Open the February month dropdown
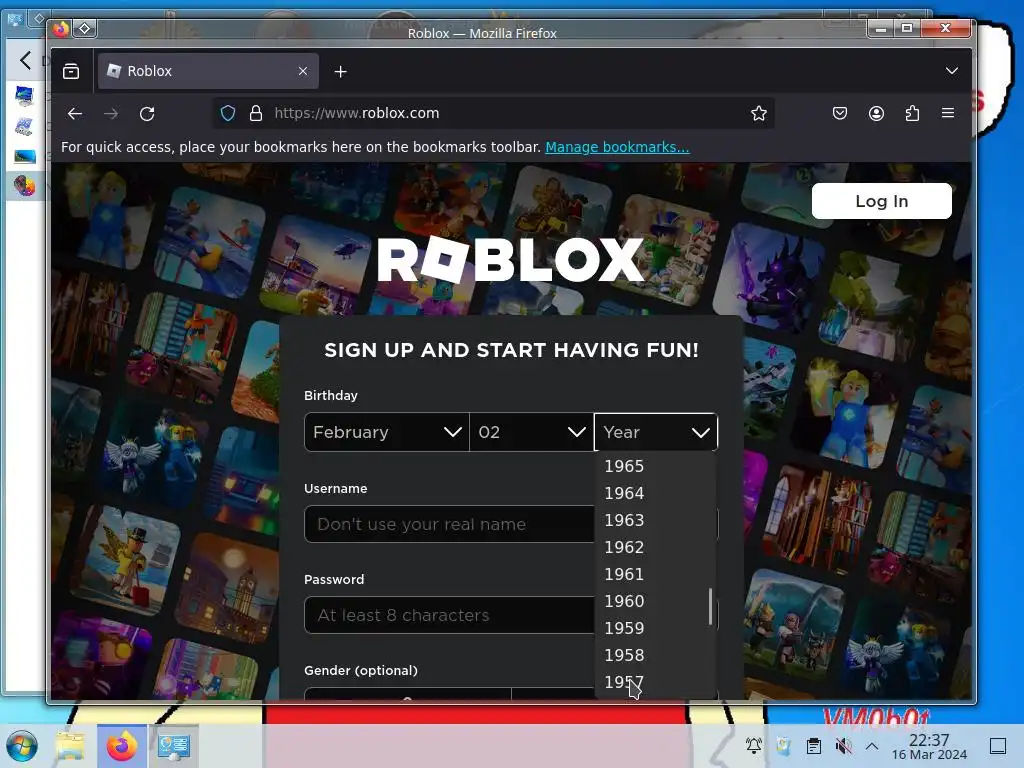This screenshot has height=768, width=1024. click(x=387, y=432)
